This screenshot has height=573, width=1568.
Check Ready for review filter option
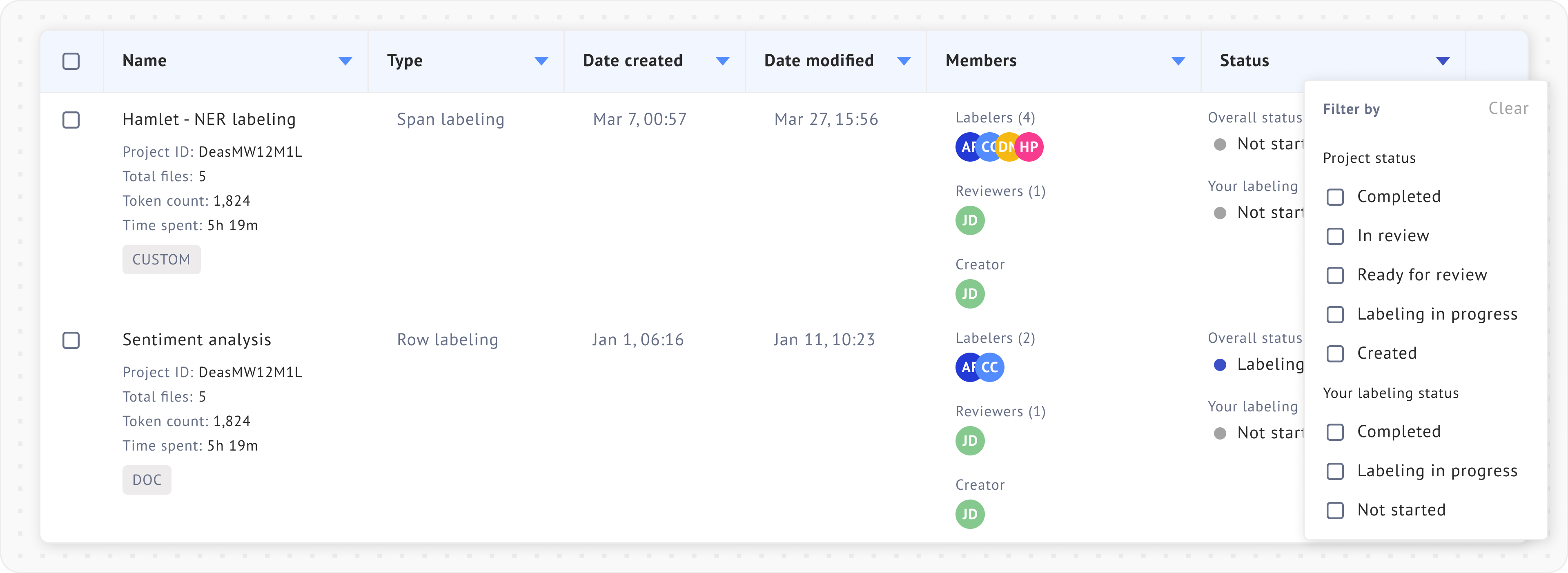1335,275
